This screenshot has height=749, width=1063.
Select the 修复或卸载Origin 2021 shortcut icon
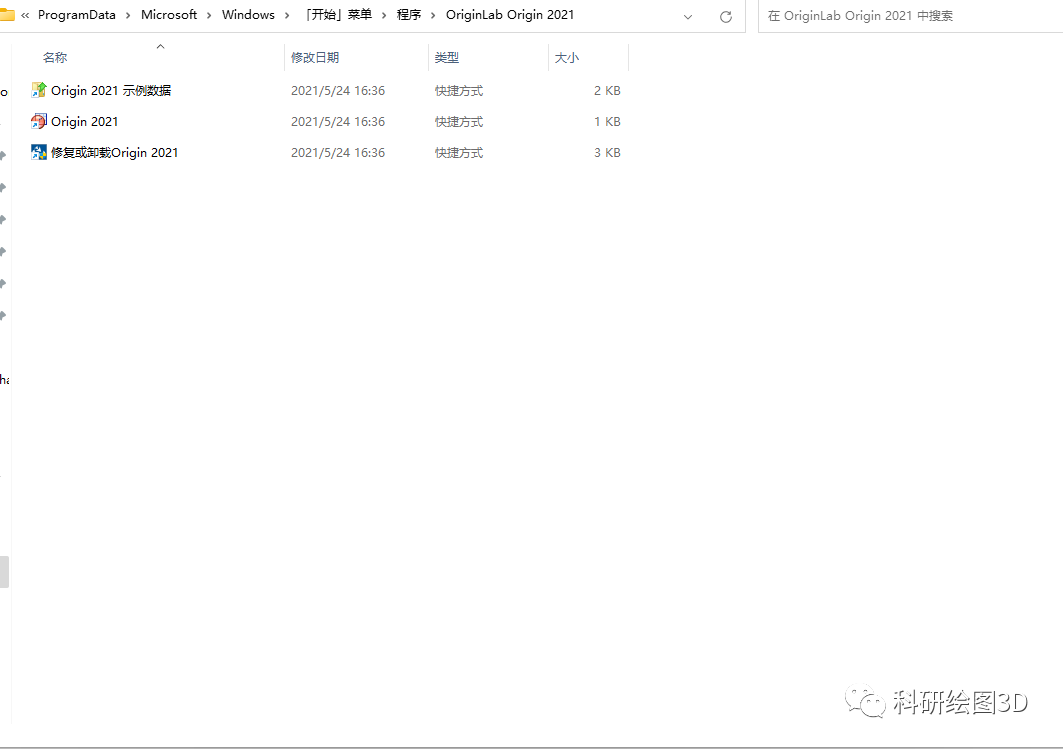(x=39, y=153)
